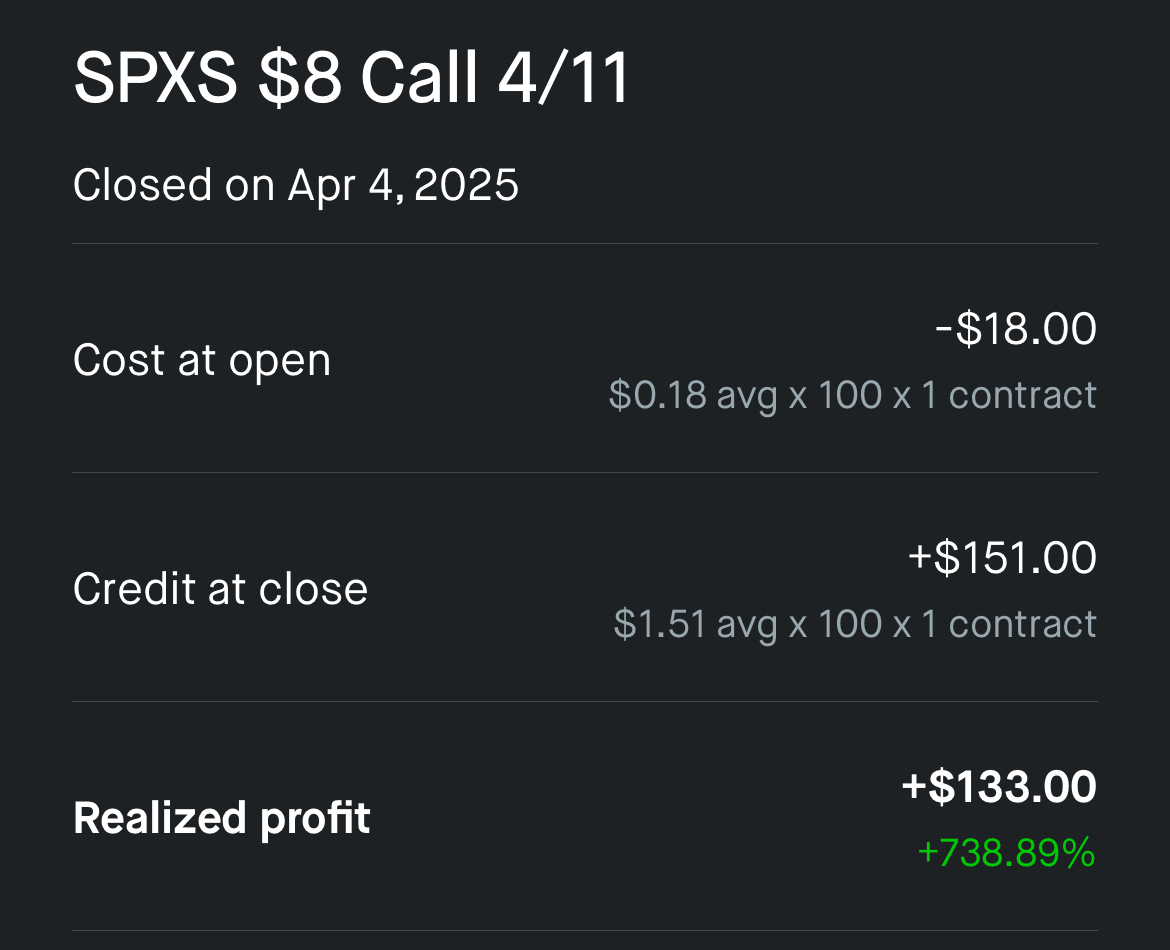Click the +$151.00 credit amount

coord(1002,557)
